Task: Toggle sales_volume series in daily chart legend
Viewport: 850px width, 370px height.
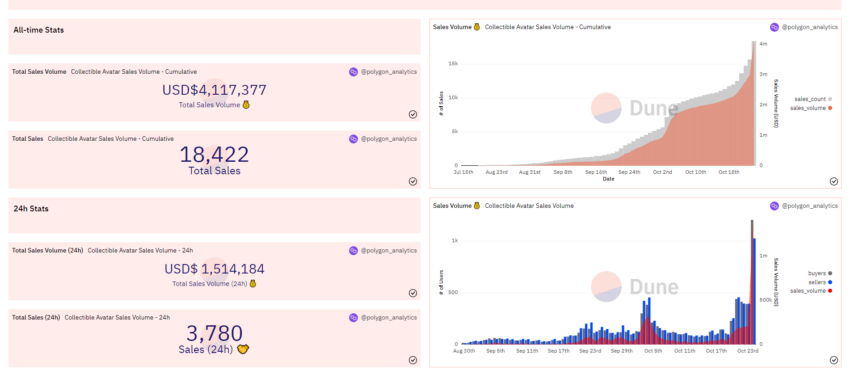Action: [811, 291]
